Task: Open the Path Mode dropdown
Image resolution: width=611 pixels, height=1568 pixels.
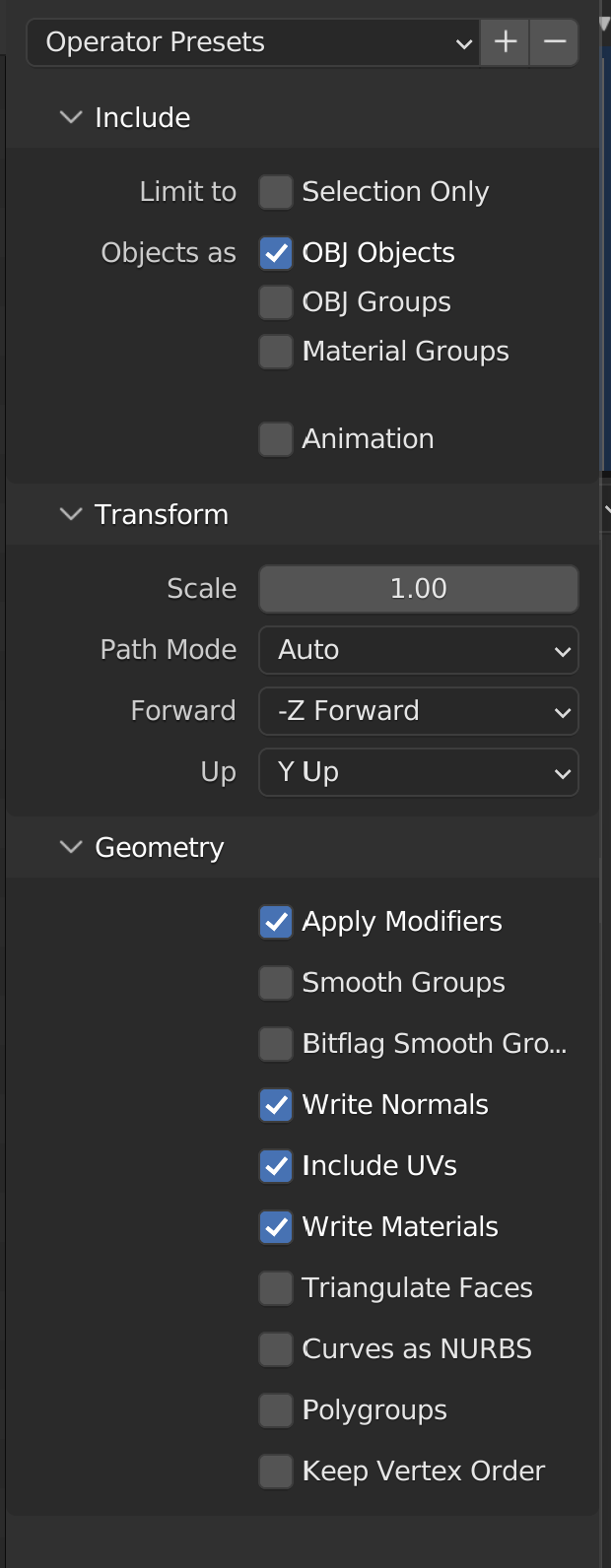Action: [418, 650]
